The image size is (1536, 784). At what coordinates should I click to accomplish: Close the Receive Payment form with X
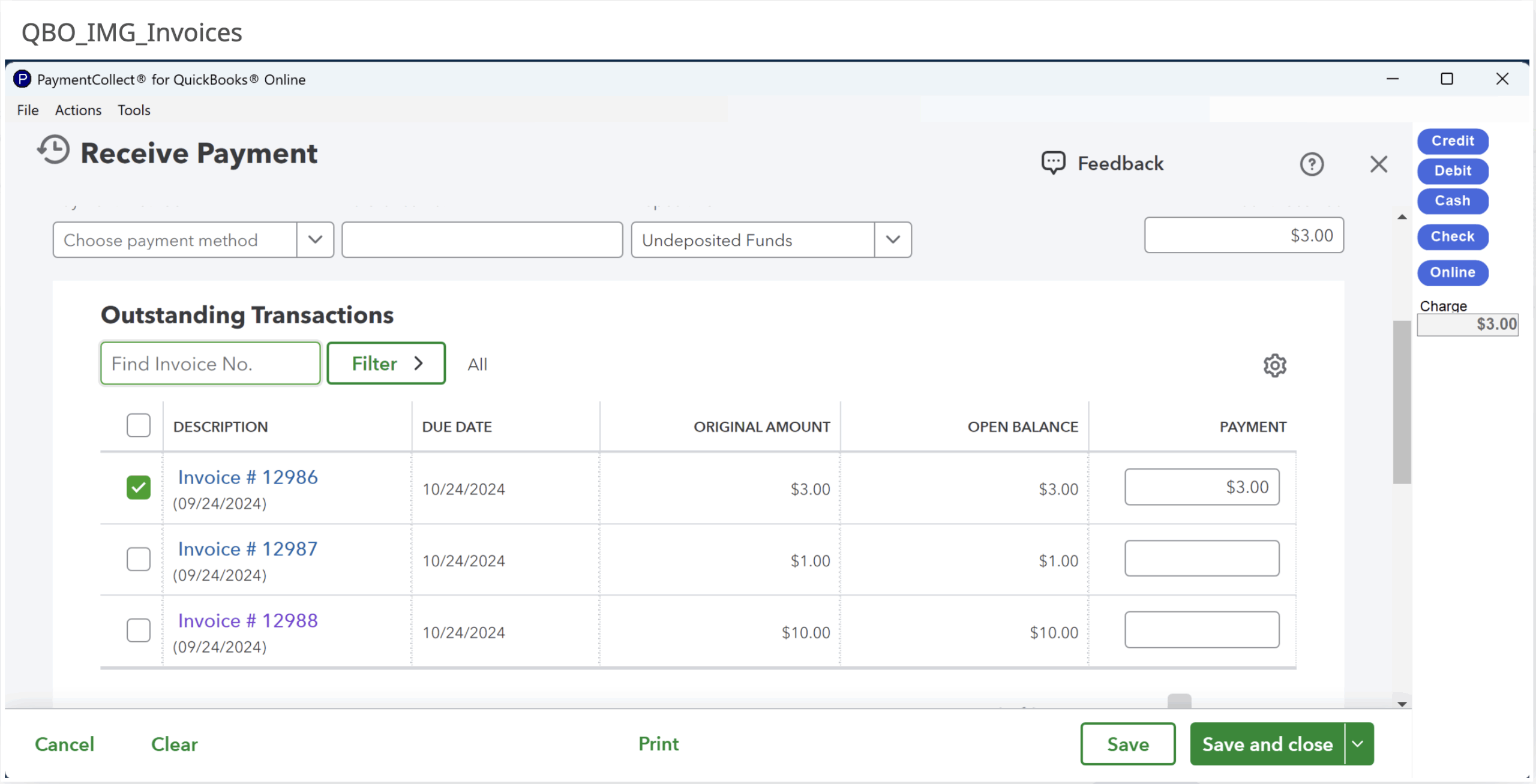click(x=1378, y=164)
